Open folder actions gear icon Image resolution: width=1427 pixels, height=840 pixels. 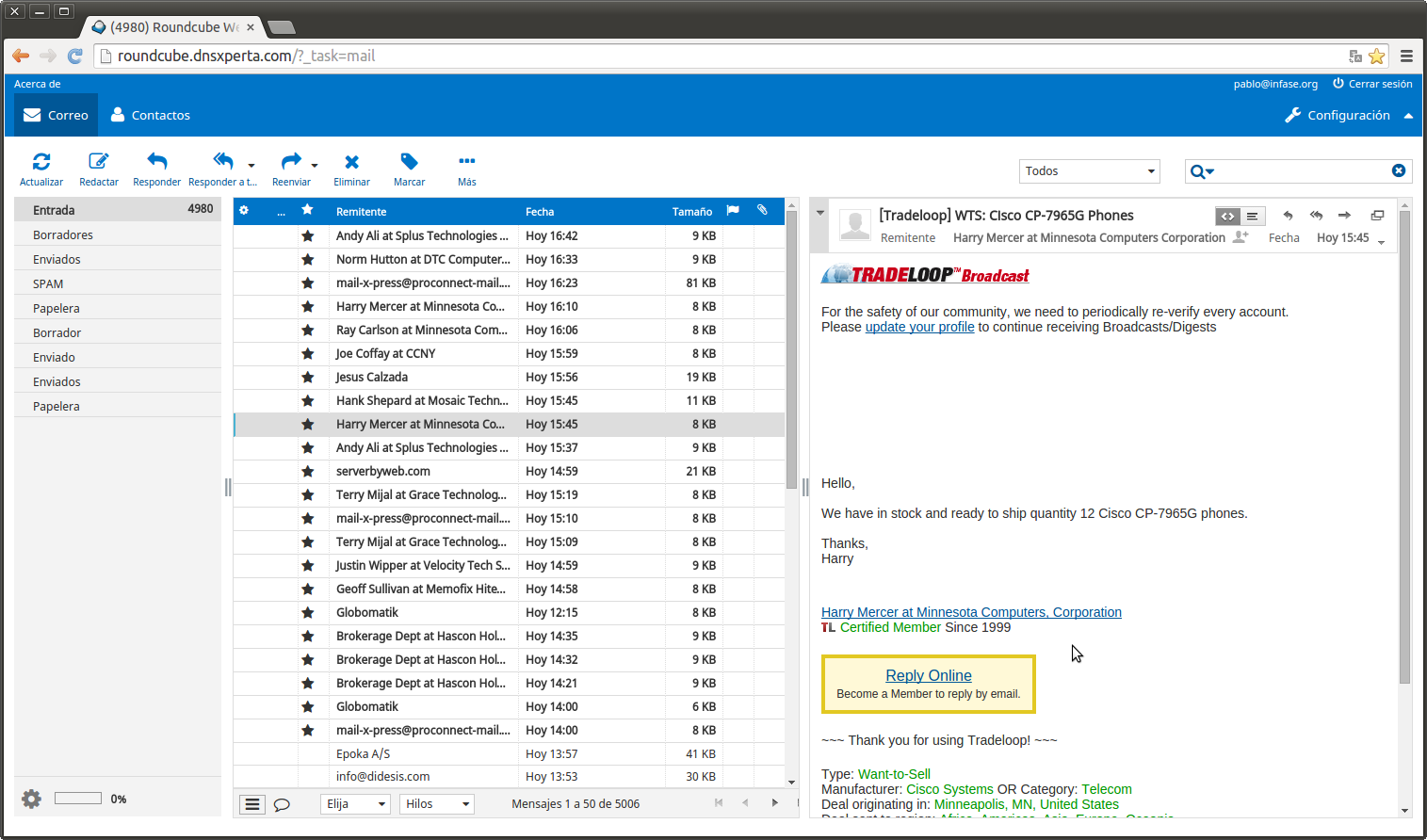(x=32, y=799)
